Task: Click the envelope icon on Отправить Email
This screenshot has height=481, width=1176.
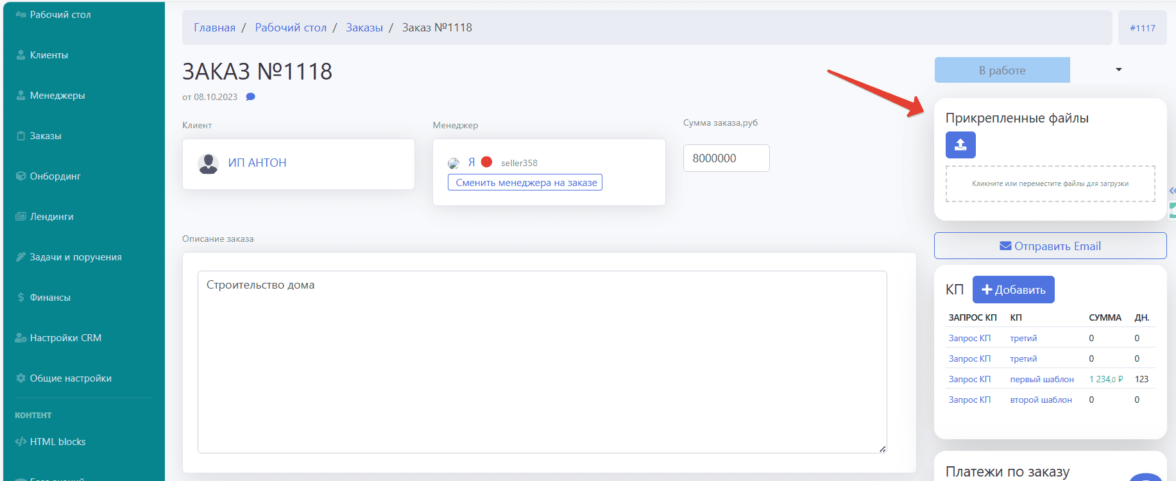Action: click(x=1006, y=245)
